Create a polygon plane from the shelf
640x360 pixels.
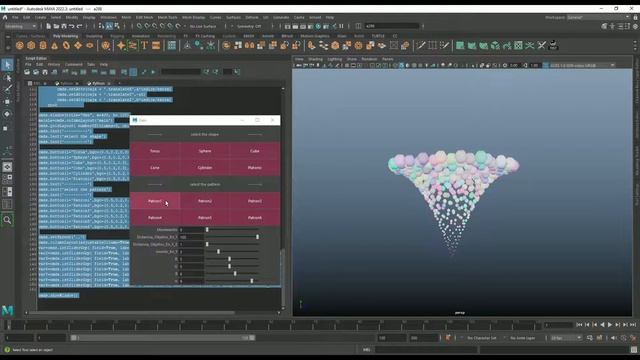tap(78, 46)
